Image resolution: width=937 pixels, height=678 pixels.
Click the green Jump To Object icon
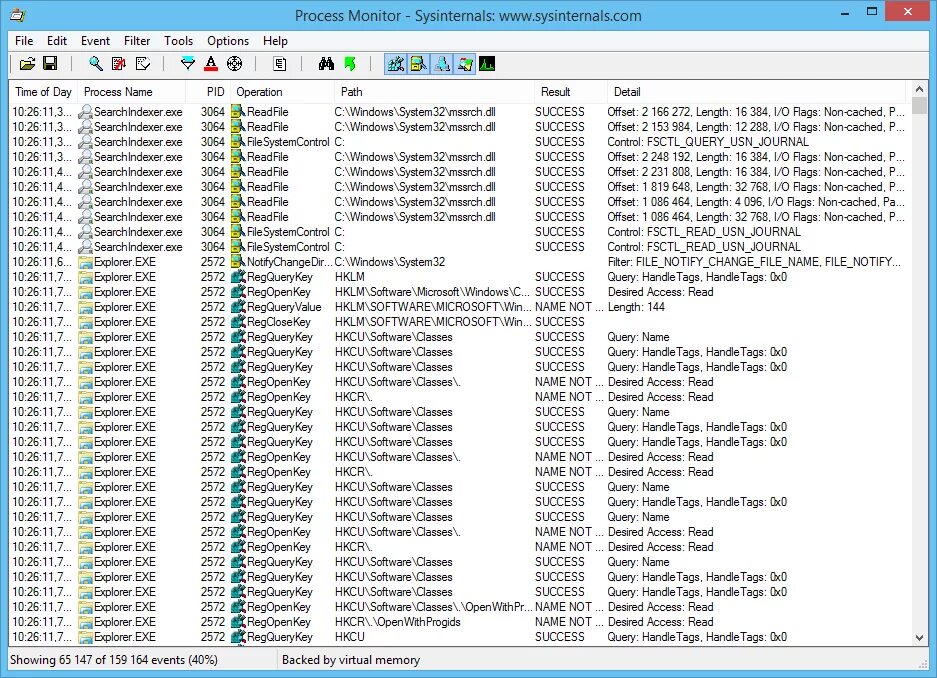[350, 63]
